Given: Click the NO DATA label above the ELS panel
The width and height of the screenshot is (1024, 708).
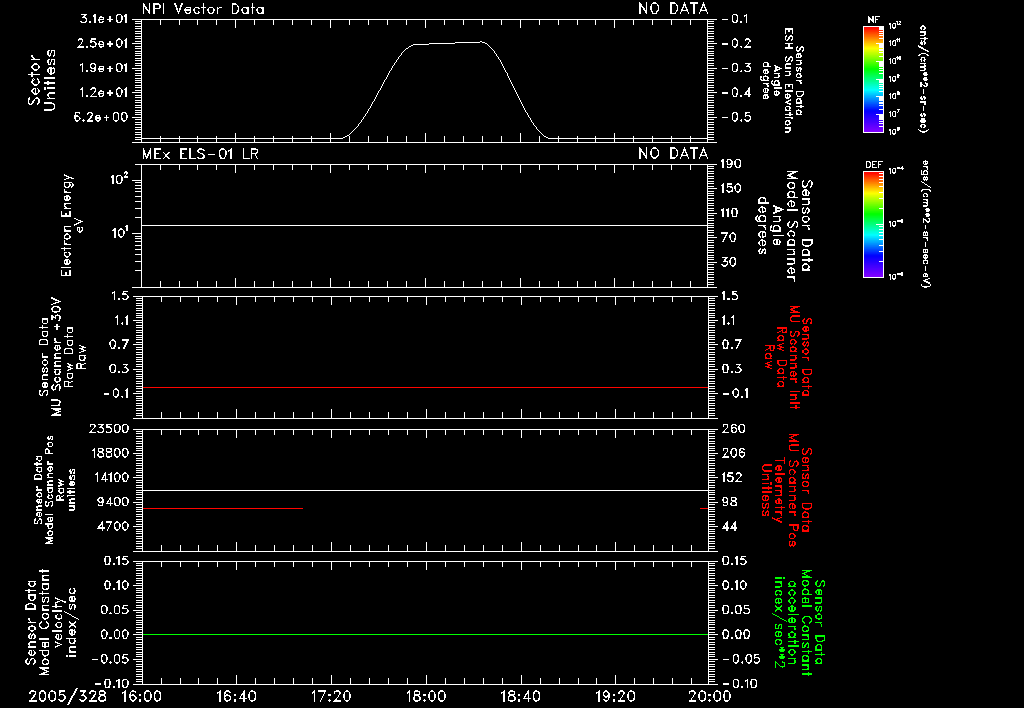Looking at the screenshot, I should point(673,154).
